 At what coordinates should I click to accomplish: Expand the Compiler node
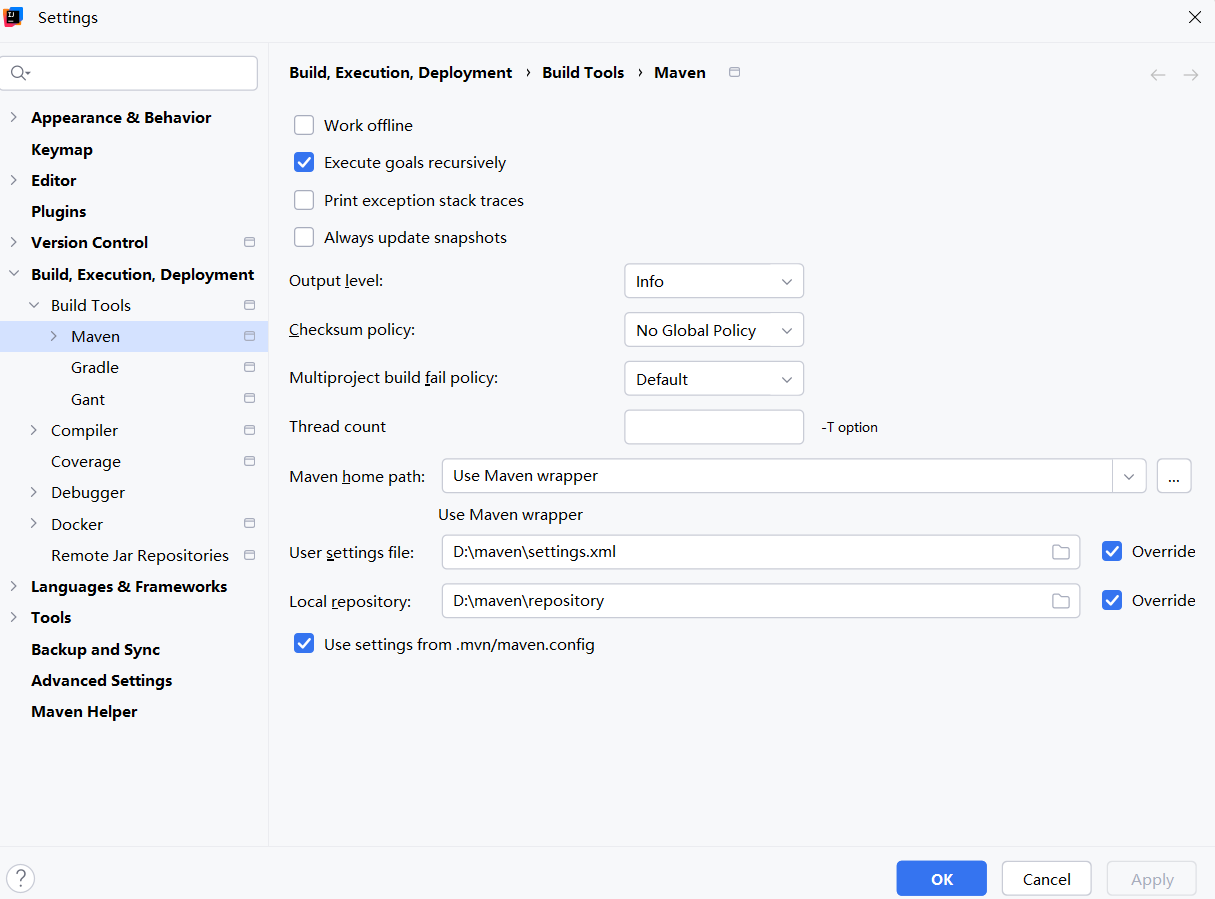coord(34,430)
